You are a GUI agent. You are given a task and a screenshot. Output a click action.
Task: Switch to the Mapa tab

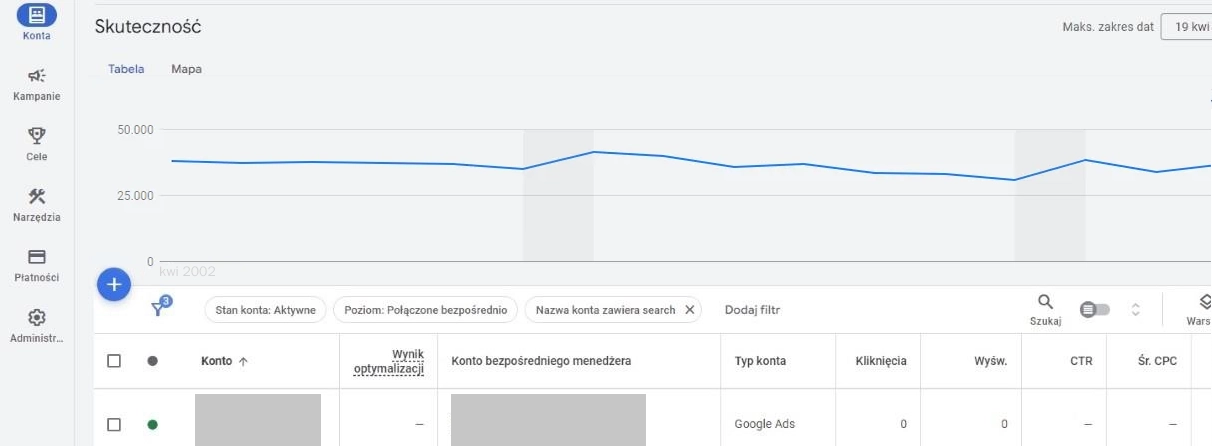coord(186,69)
